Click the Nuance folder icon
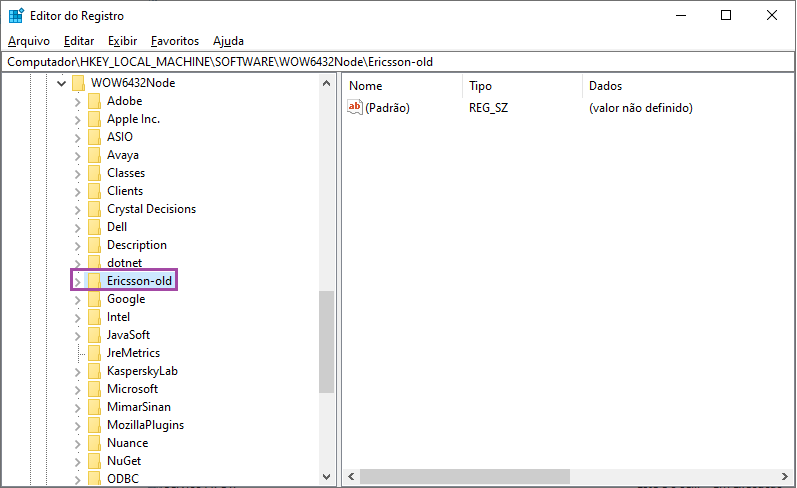 click(94, 443)
